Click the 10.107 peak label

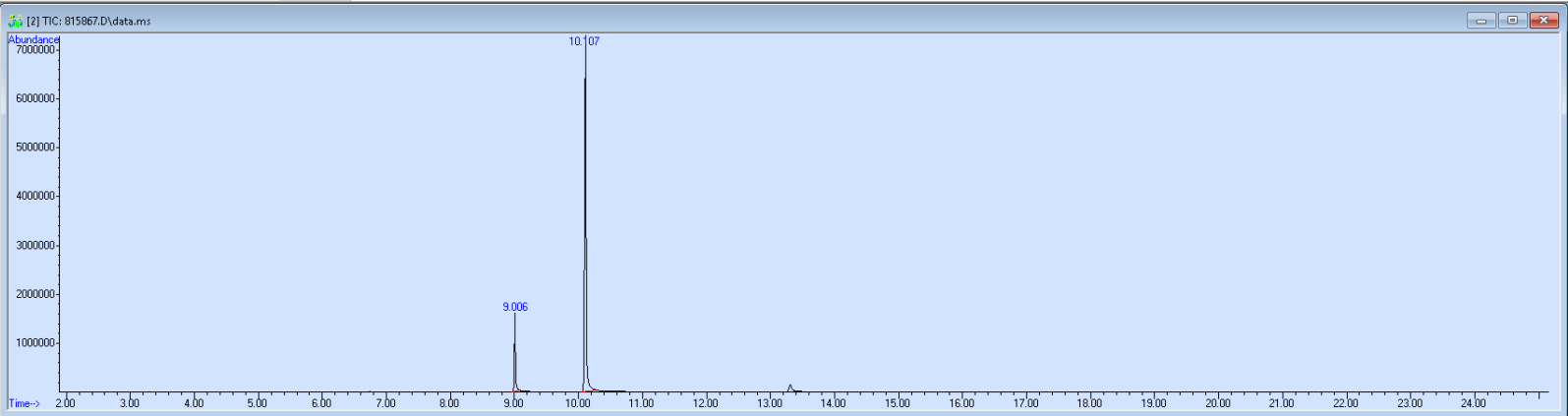pos(584,41)
